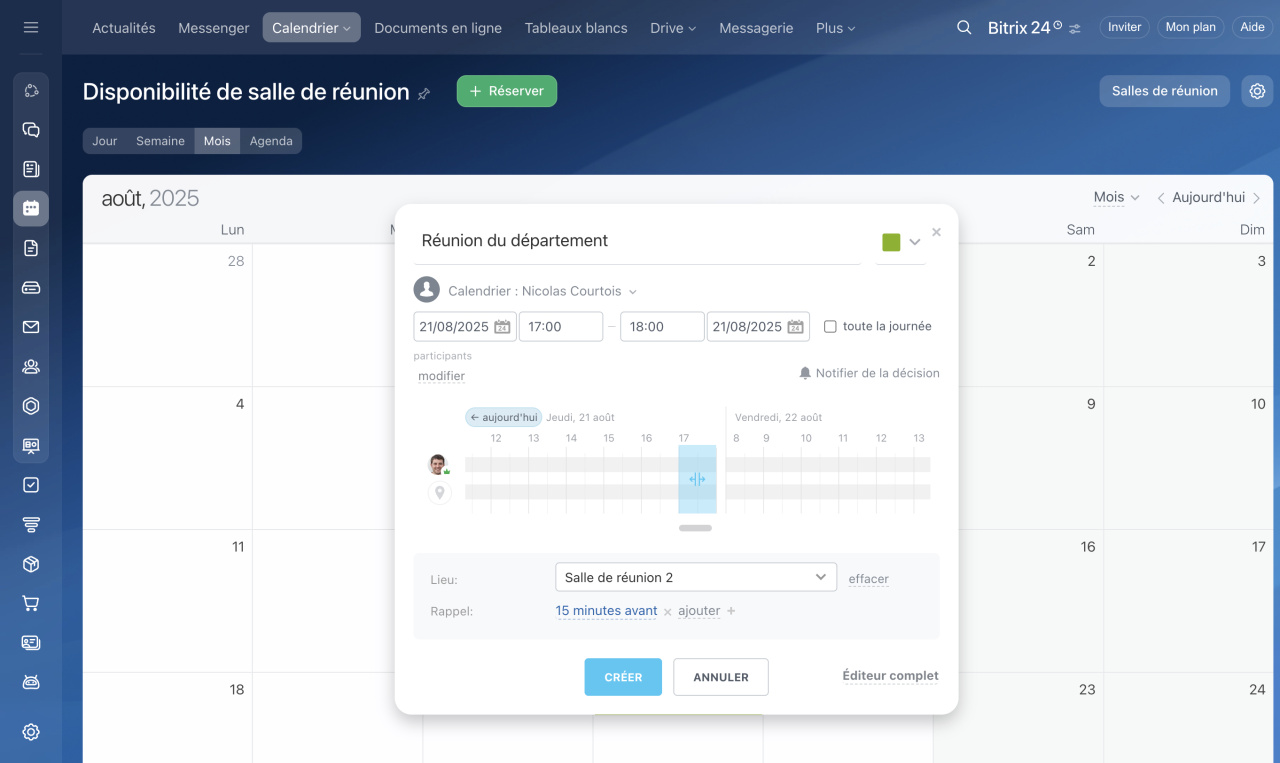
Task: Open start date calendar picker icon
Action: pyautogui.click(x=502, y=327)
